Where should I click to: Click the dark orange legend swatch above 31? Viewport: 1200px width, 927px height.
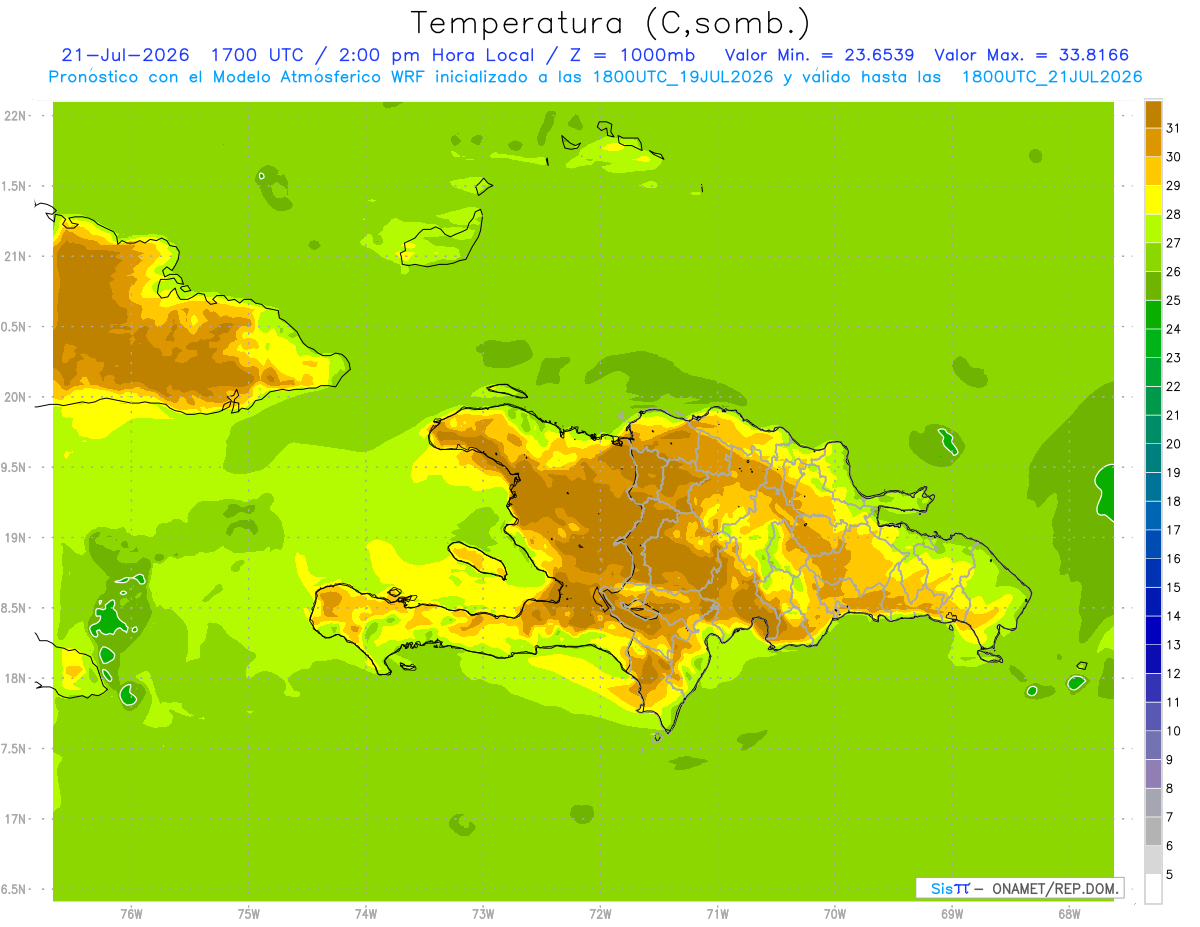[1153, 114]
